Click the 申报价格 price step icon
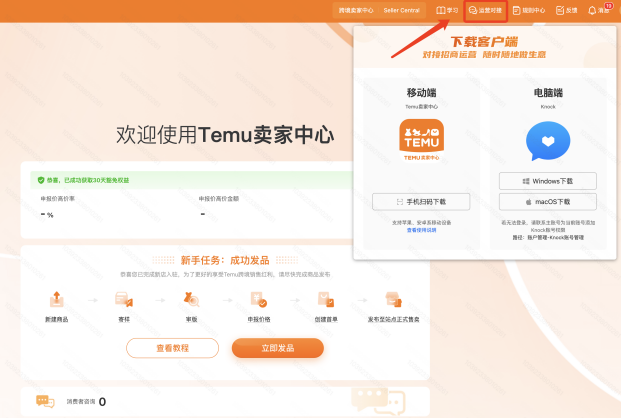This screenshot has height=418, width=622. pos(259,299)
